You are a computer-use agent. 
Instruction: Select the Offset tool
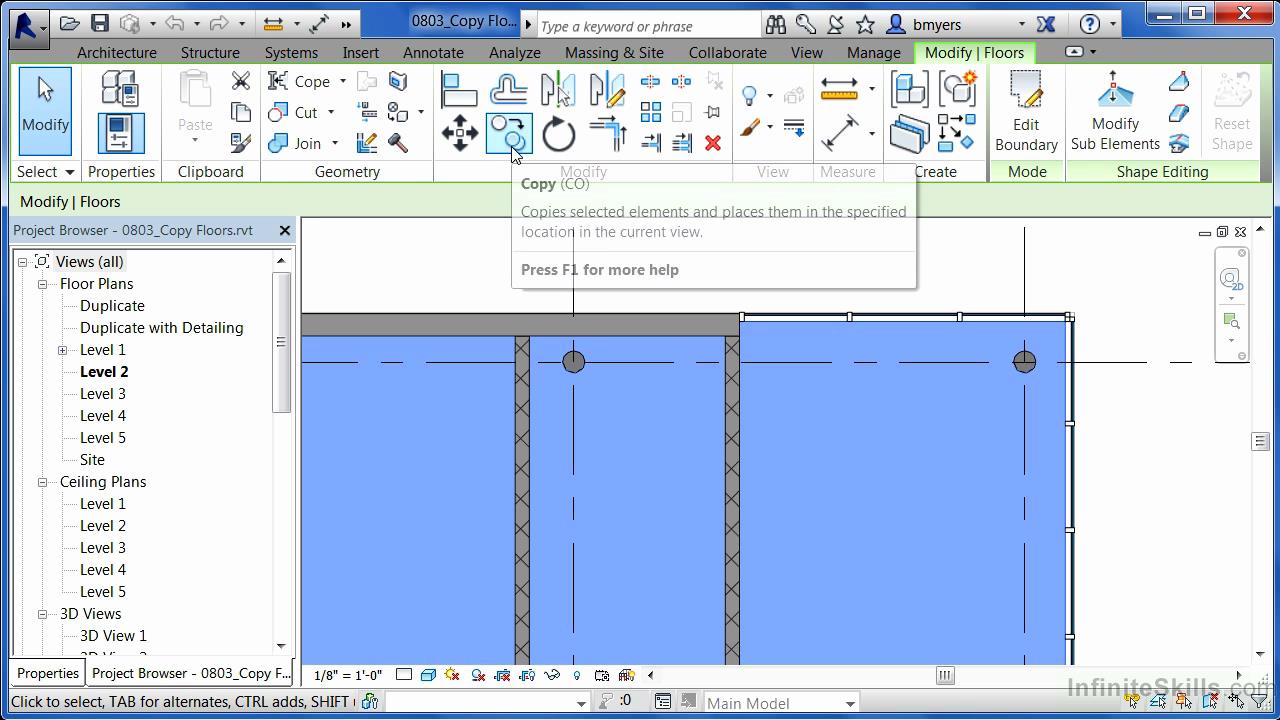coord(509,90)
